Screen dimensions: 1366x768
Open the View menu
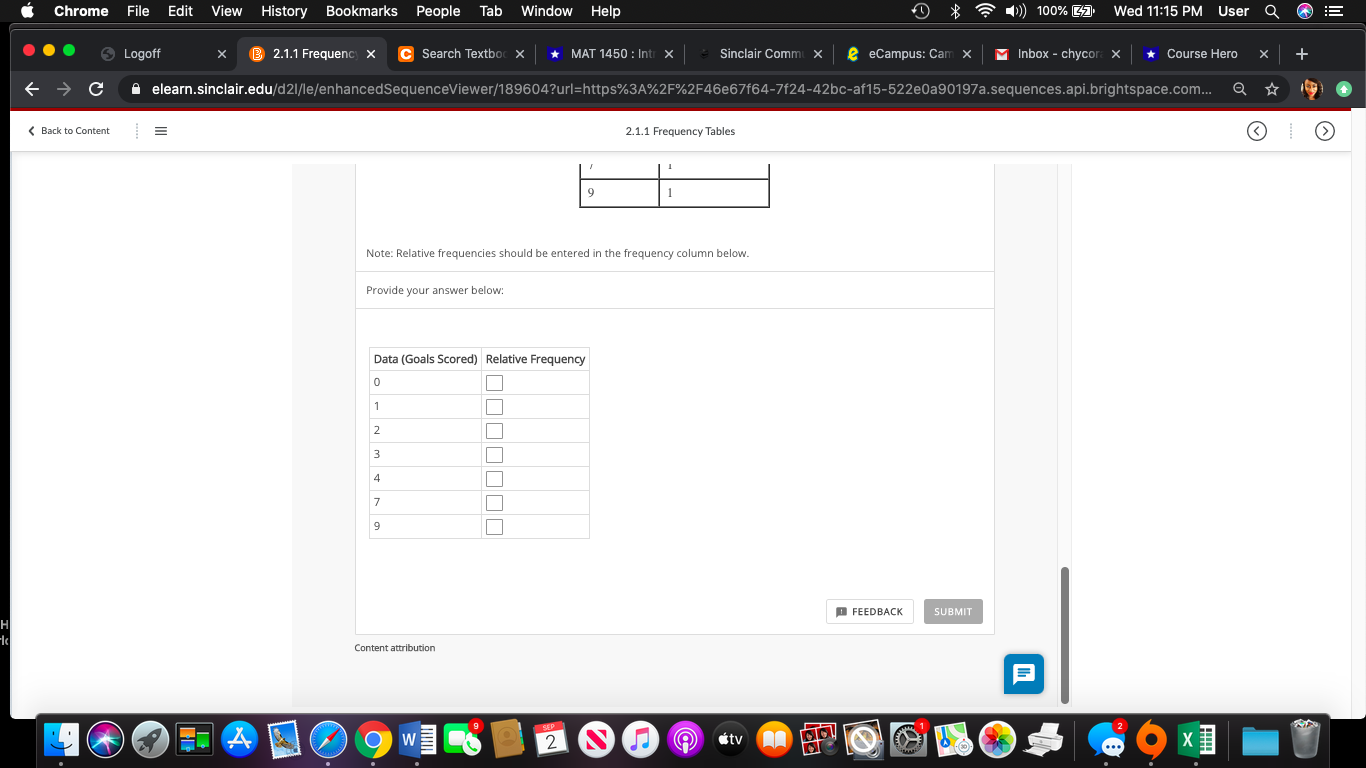click(x=227, y=11)
